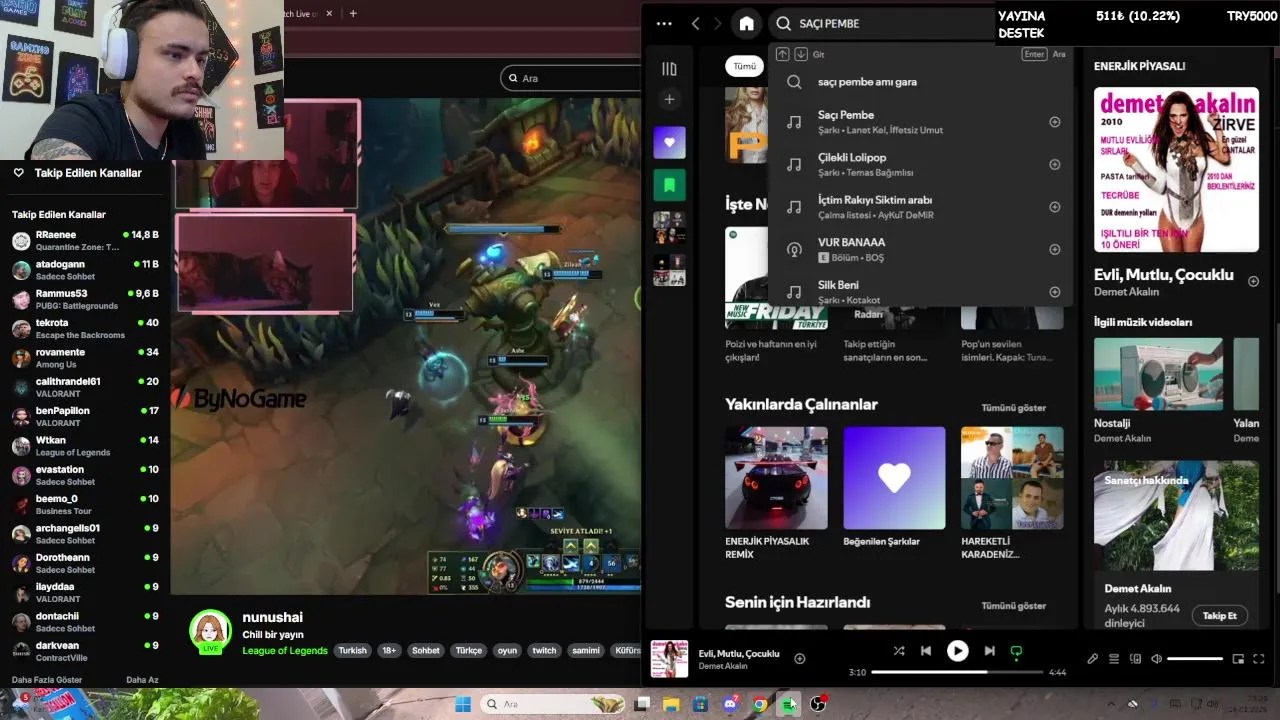The image size is (1280, 720).
Task: Open OBS Studio from the taskbar
Action: pyautogui.click(x=818, y=704)
